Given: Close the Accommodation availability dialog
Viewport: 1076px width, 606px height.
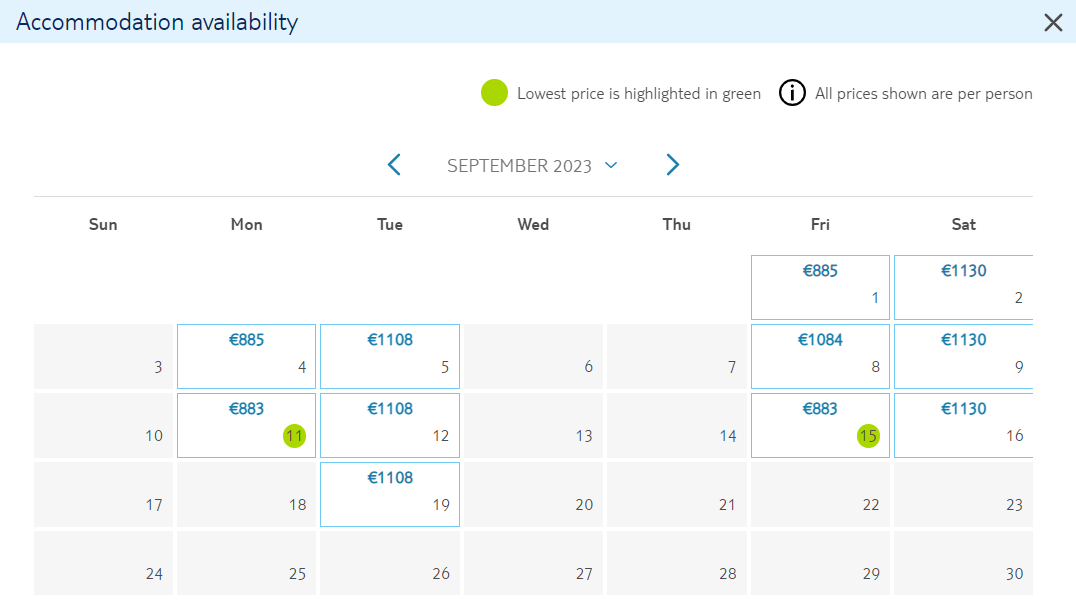Looking at the screenshot, I should tap(1053, 22).
